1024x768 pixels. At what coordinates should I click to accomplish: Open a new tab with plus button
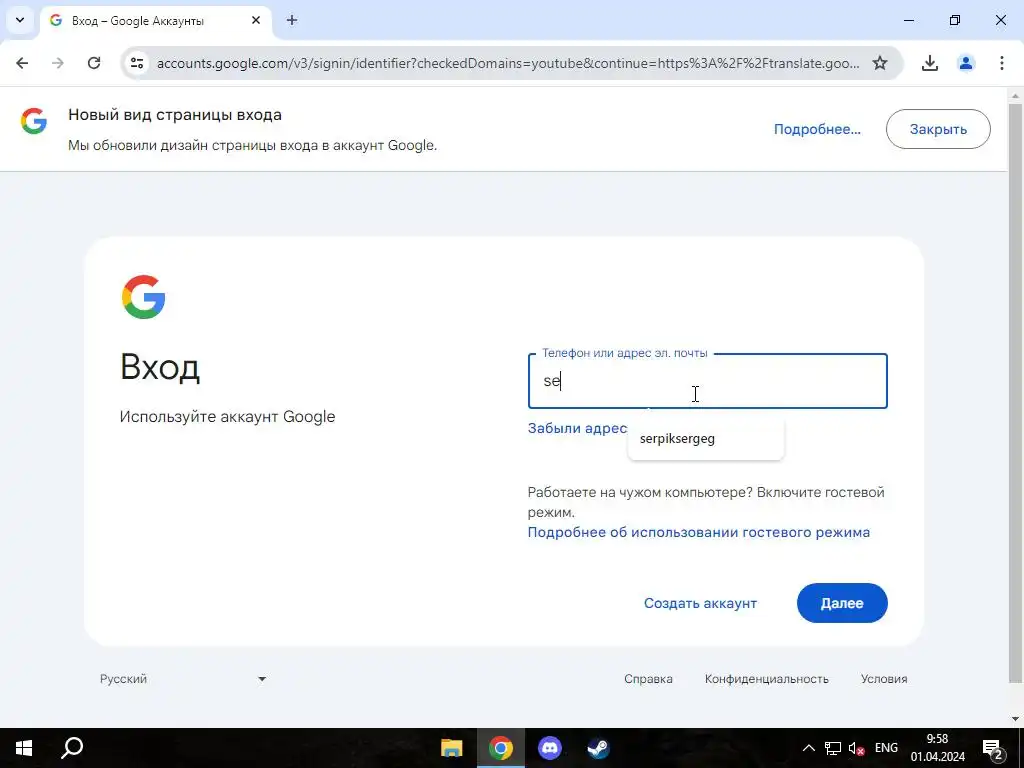click(x=292, y=20)
